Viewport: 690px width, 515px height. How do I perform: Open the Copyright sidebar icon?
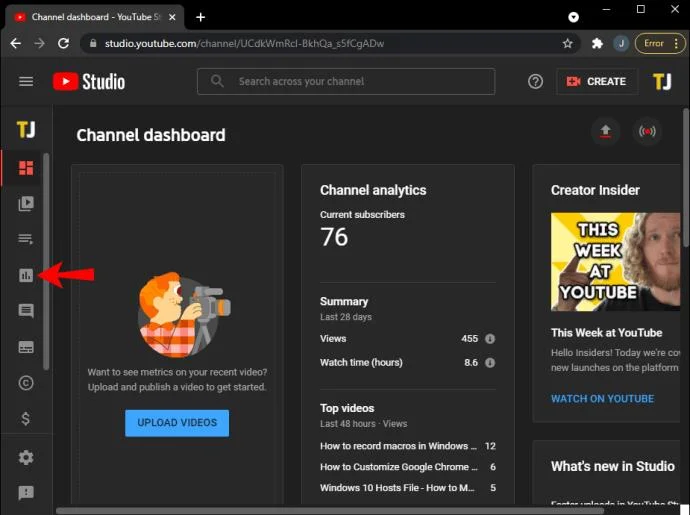tap(26, 383)
